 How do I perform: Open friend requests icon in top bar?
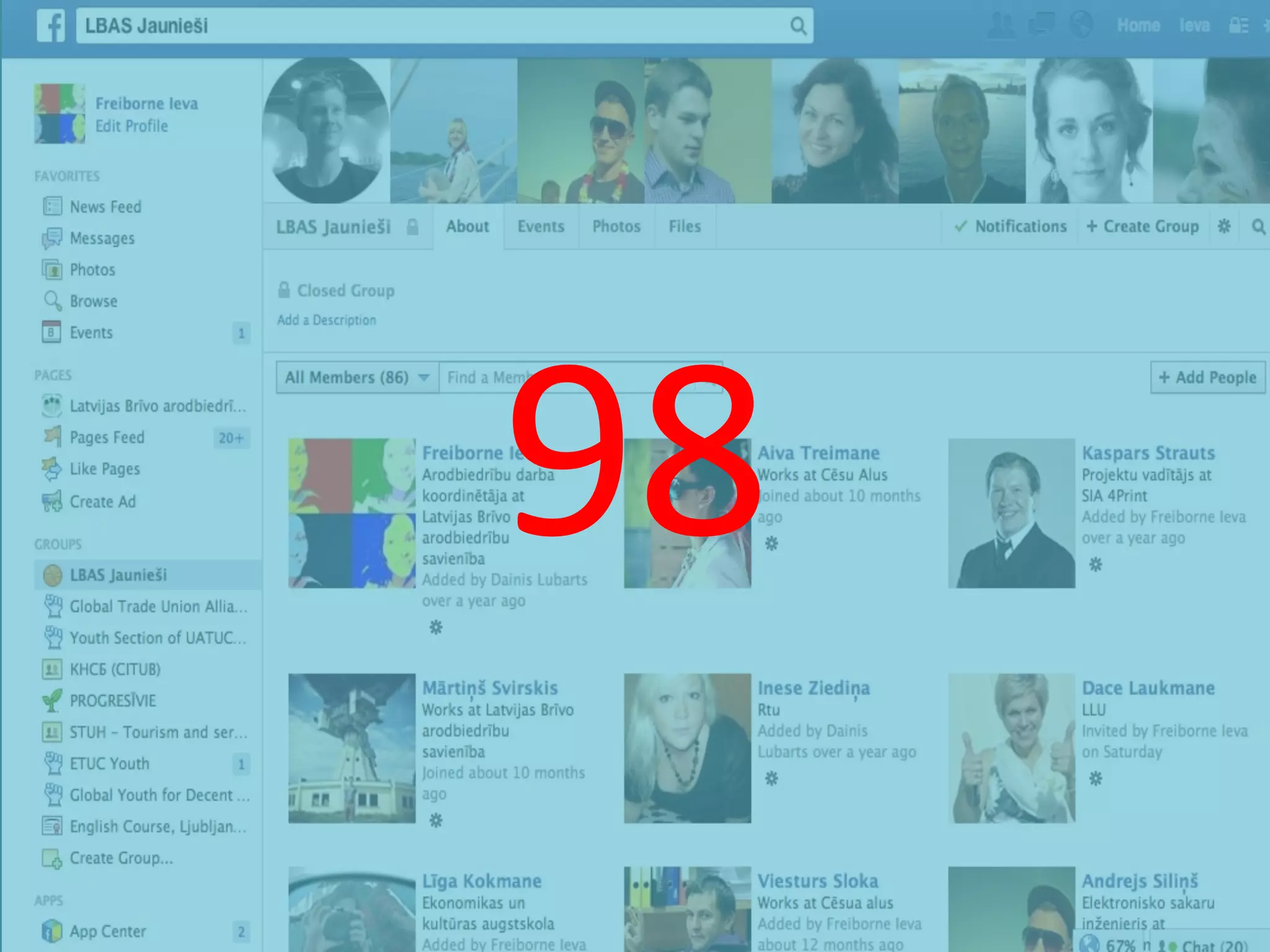click(1000, 25)
